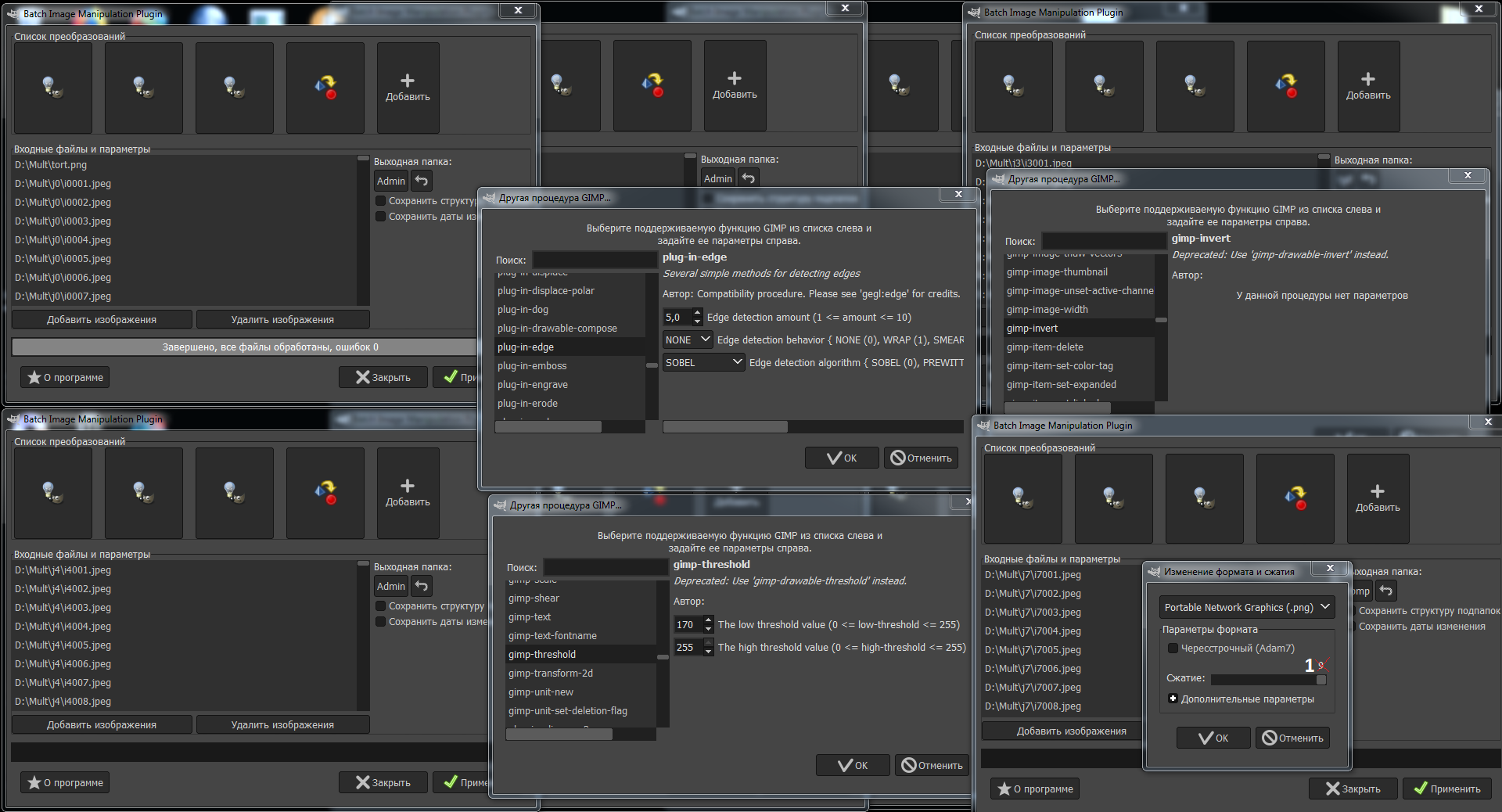
Task: Click the Сжатие compression slider
Action: click(x=1268, y=679)
